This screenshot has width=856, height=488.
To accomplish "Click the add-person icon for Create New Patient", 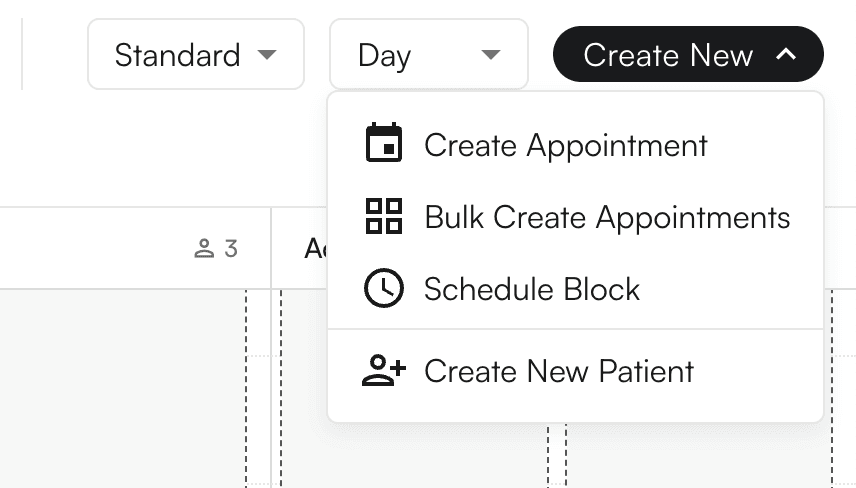I will 384,371.
